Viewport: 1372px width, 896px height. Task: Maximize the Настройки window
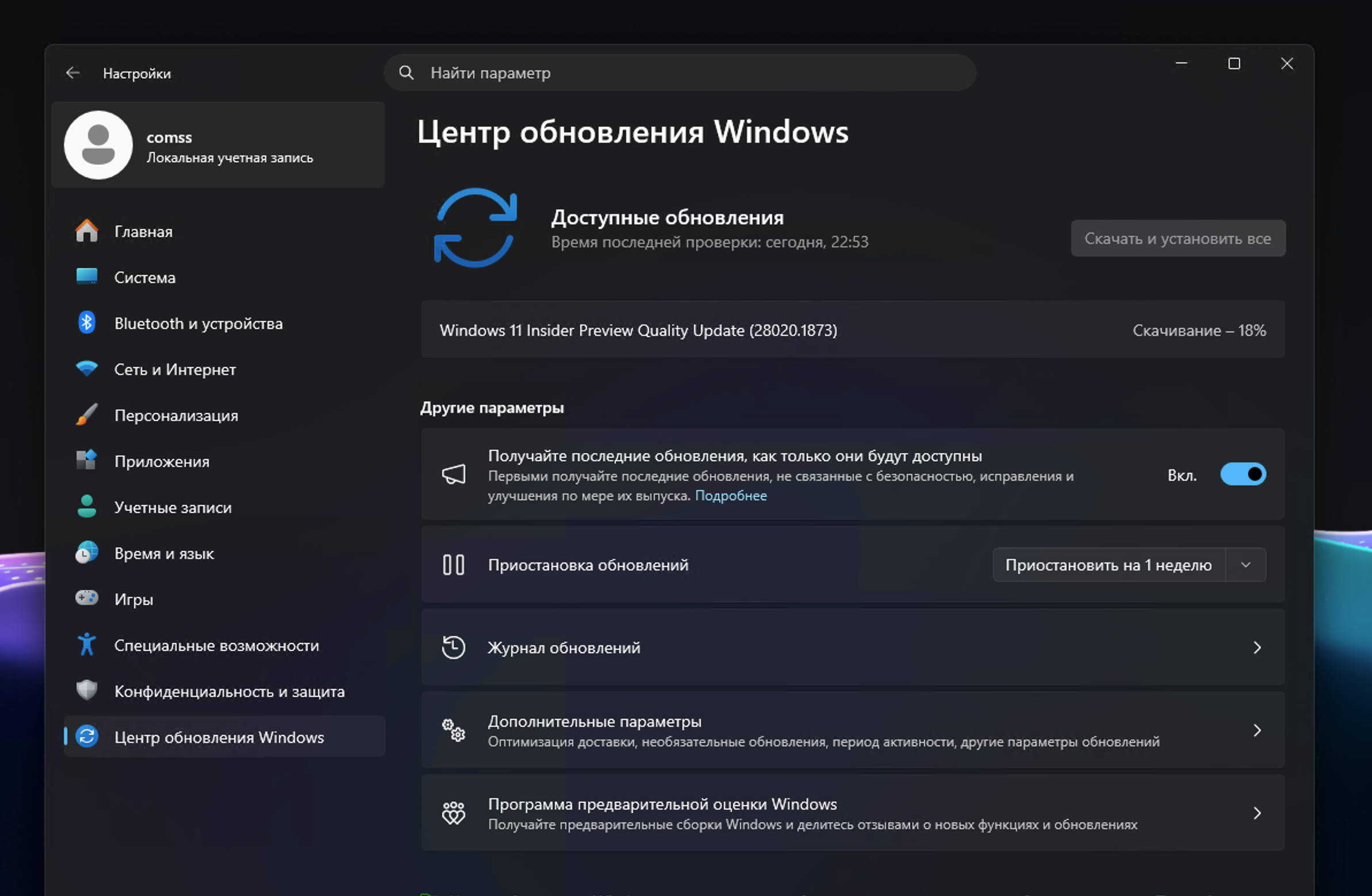click(1234, 63)
